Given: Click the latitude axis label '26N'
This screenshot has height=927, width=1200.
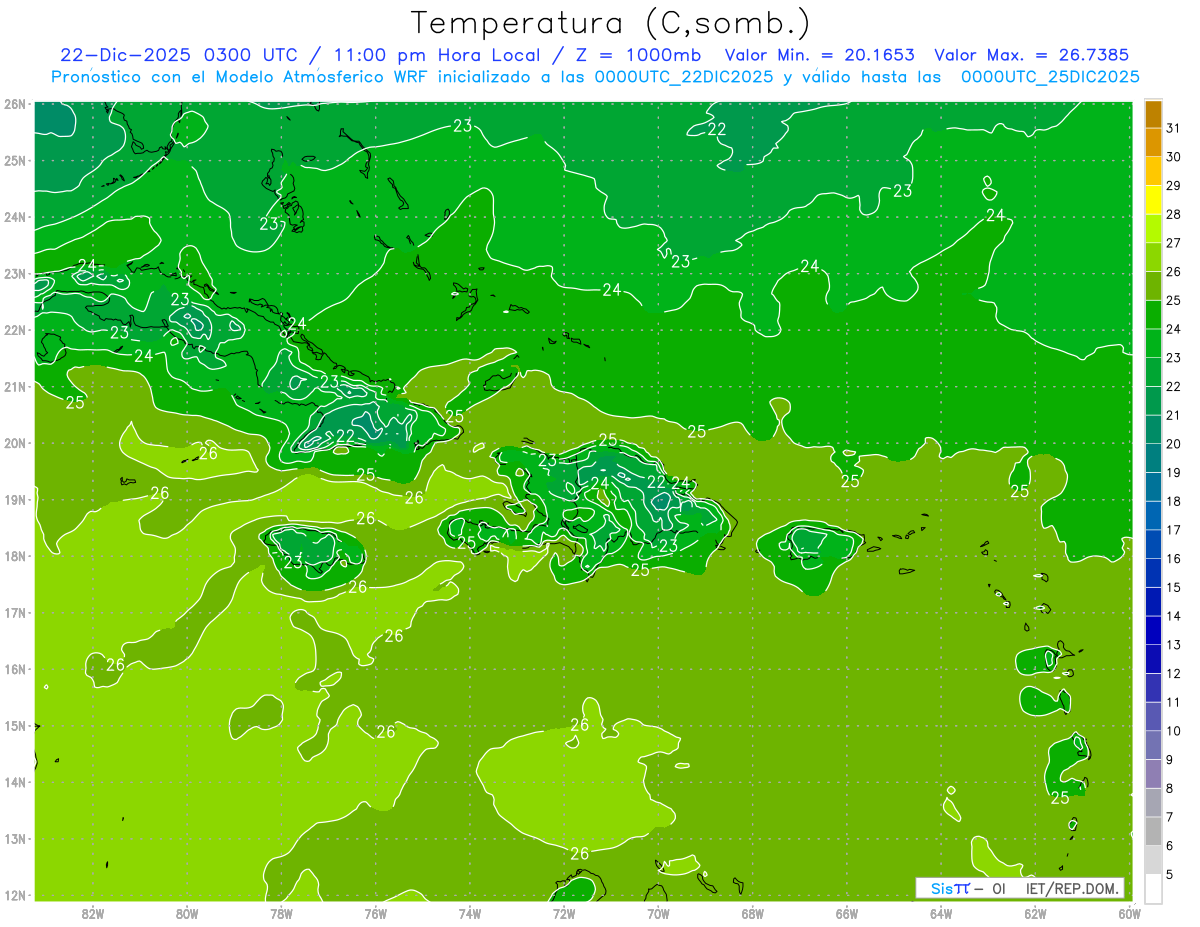Looking at the screenshot, I should (x=14, y=104).
